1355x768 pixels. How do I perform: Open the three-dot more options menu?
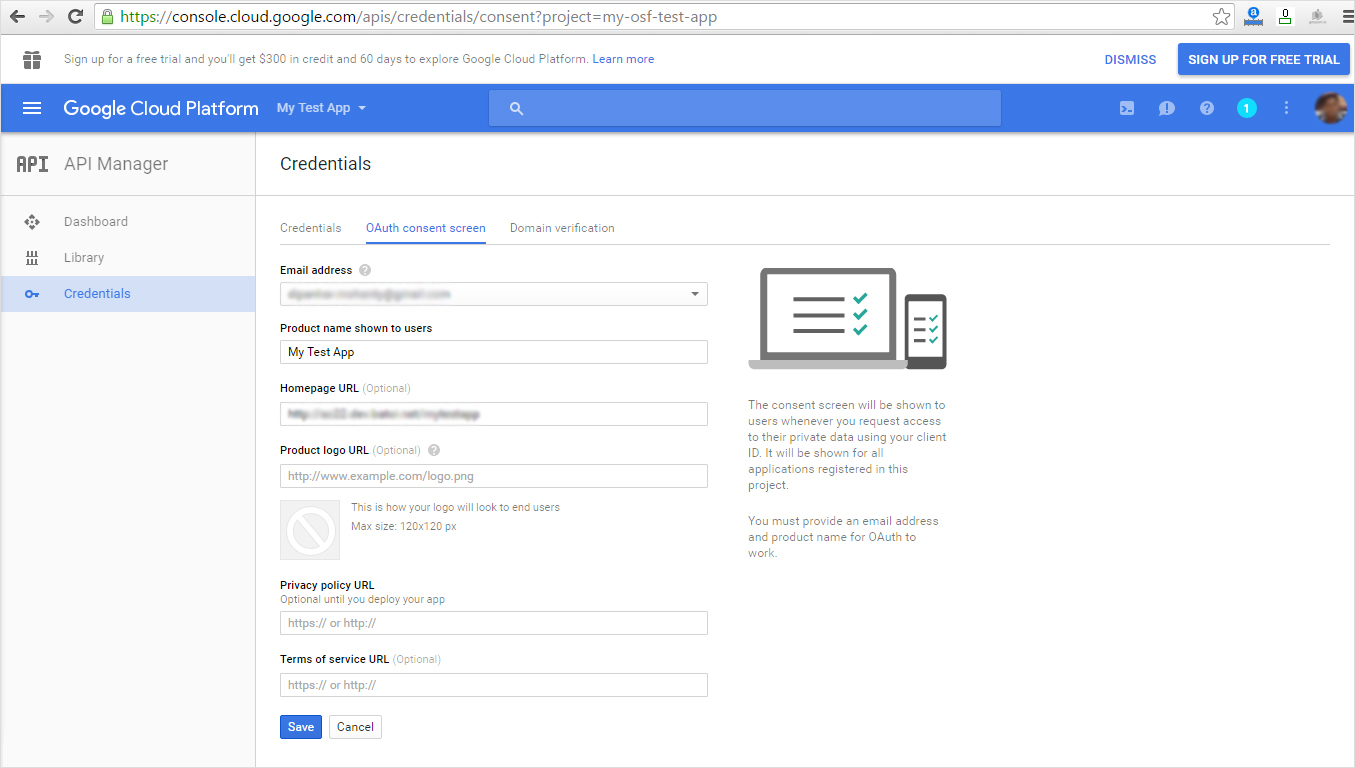(1287, 108)
